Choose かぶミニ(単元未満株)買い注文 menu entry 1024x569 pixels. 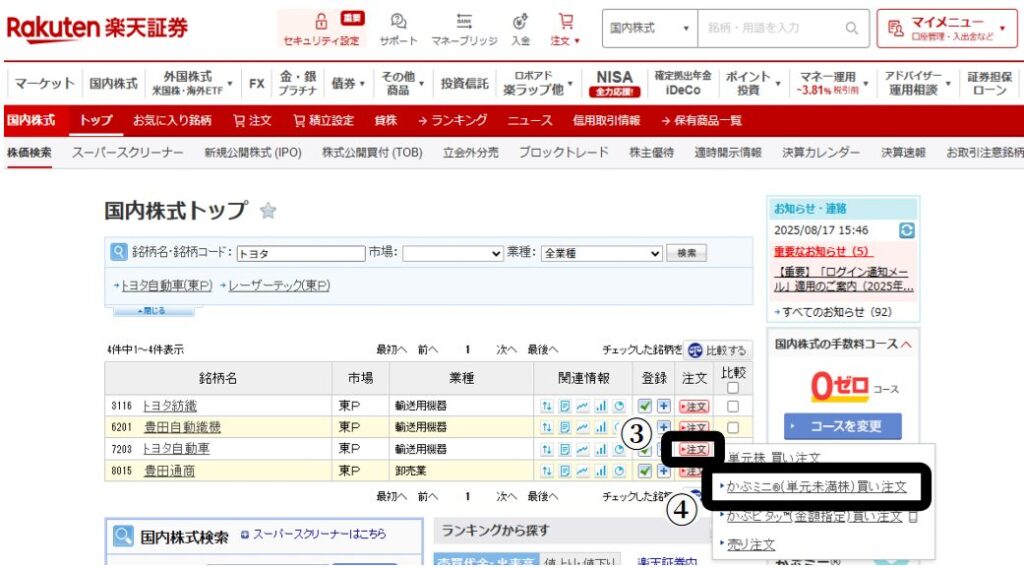[x=816, y=487]
